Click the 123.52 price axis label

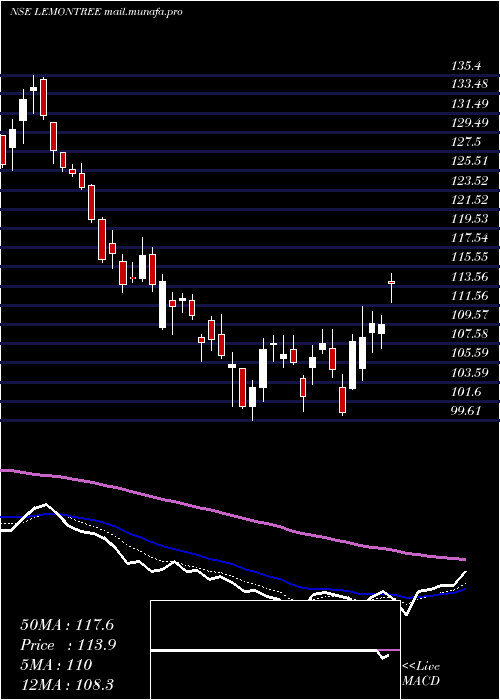coord(470,180)
